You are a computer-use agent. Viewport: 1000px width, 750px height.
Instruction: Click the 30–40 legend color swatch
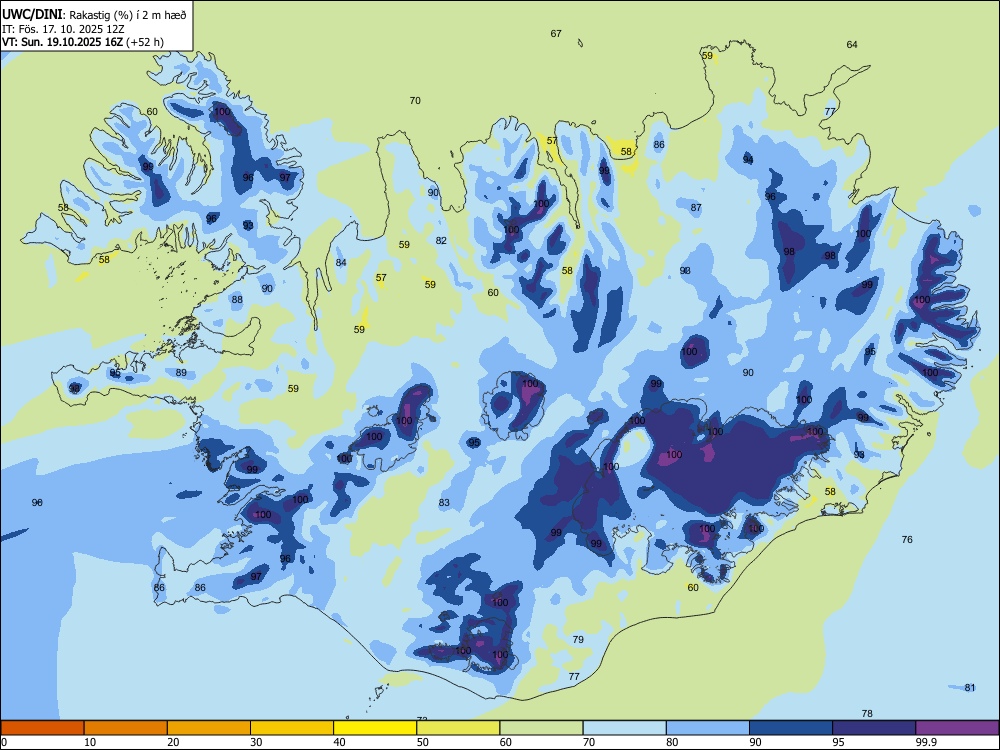coord(292,728)
